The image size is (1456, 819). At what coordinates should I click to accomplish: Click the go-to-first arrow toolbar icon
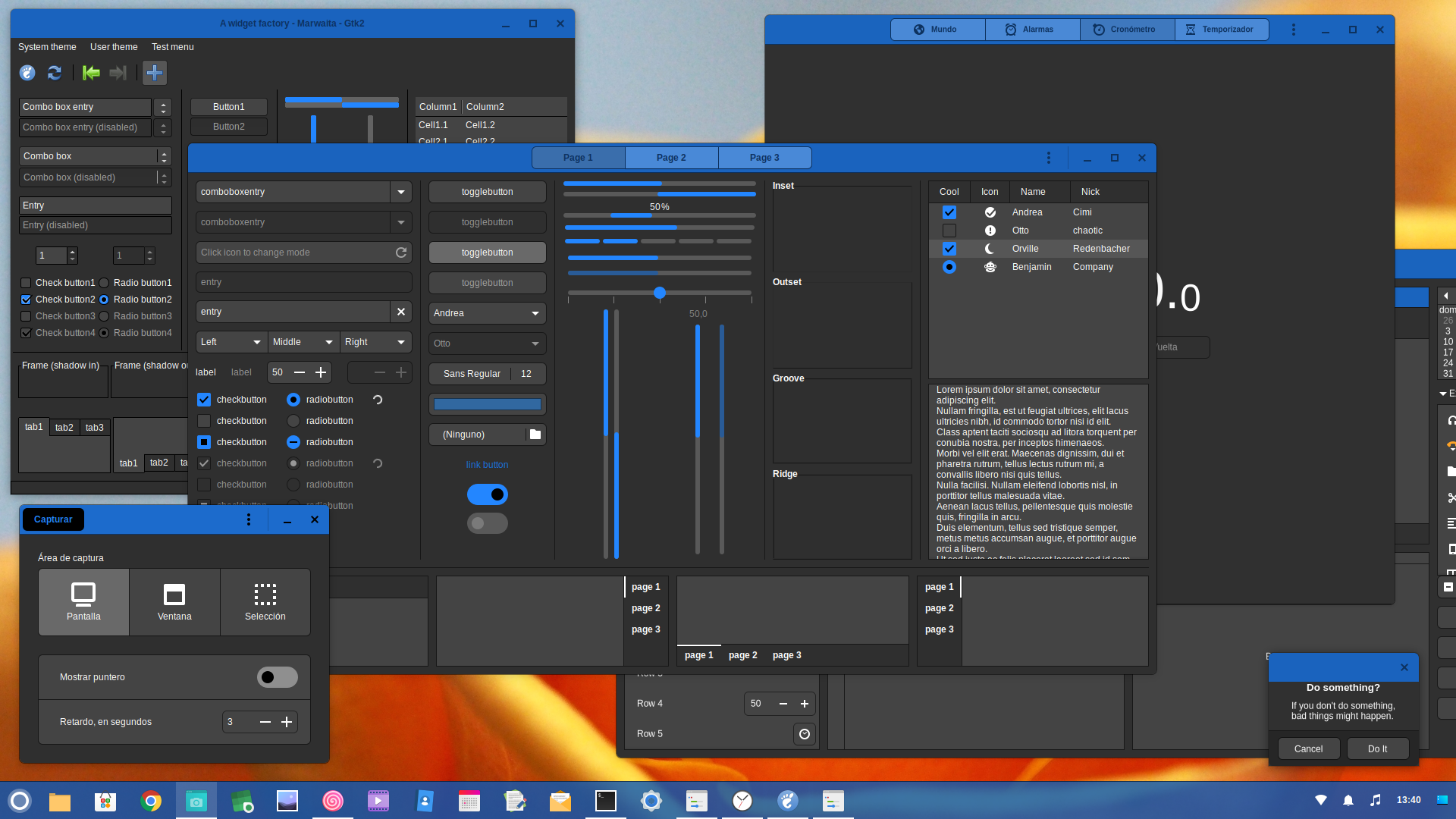tap(90, 73)
